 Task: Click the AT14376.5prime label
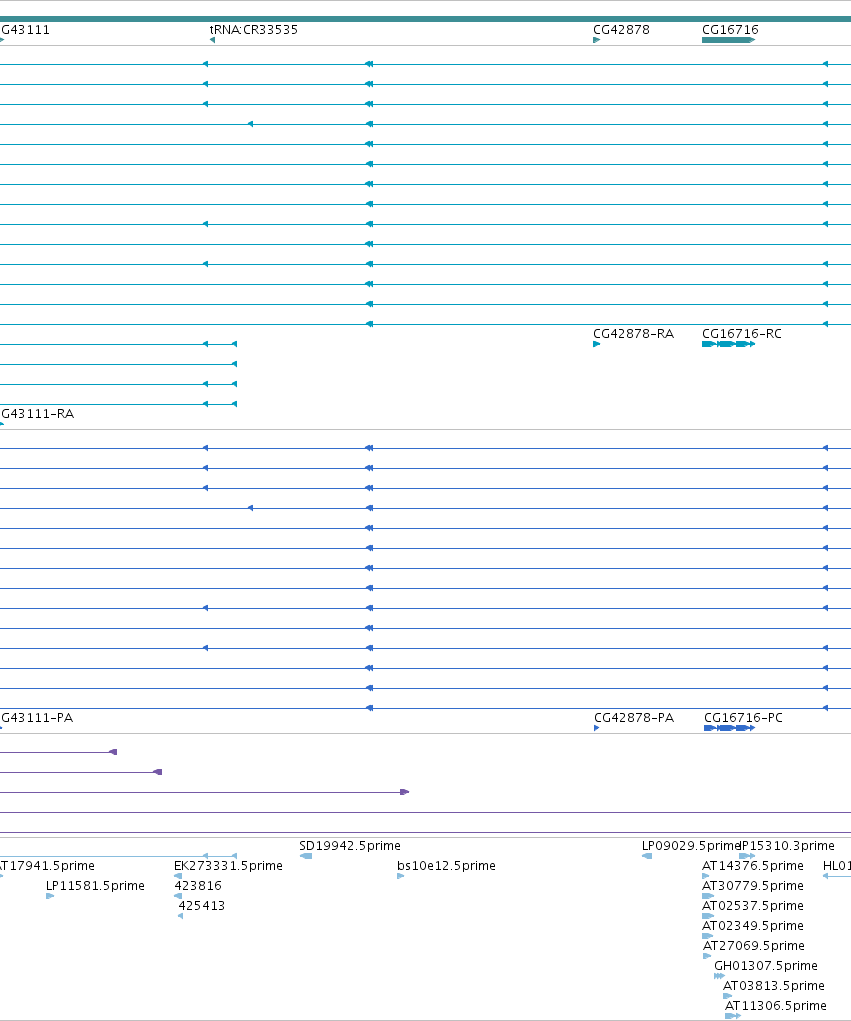click(753, 866)
